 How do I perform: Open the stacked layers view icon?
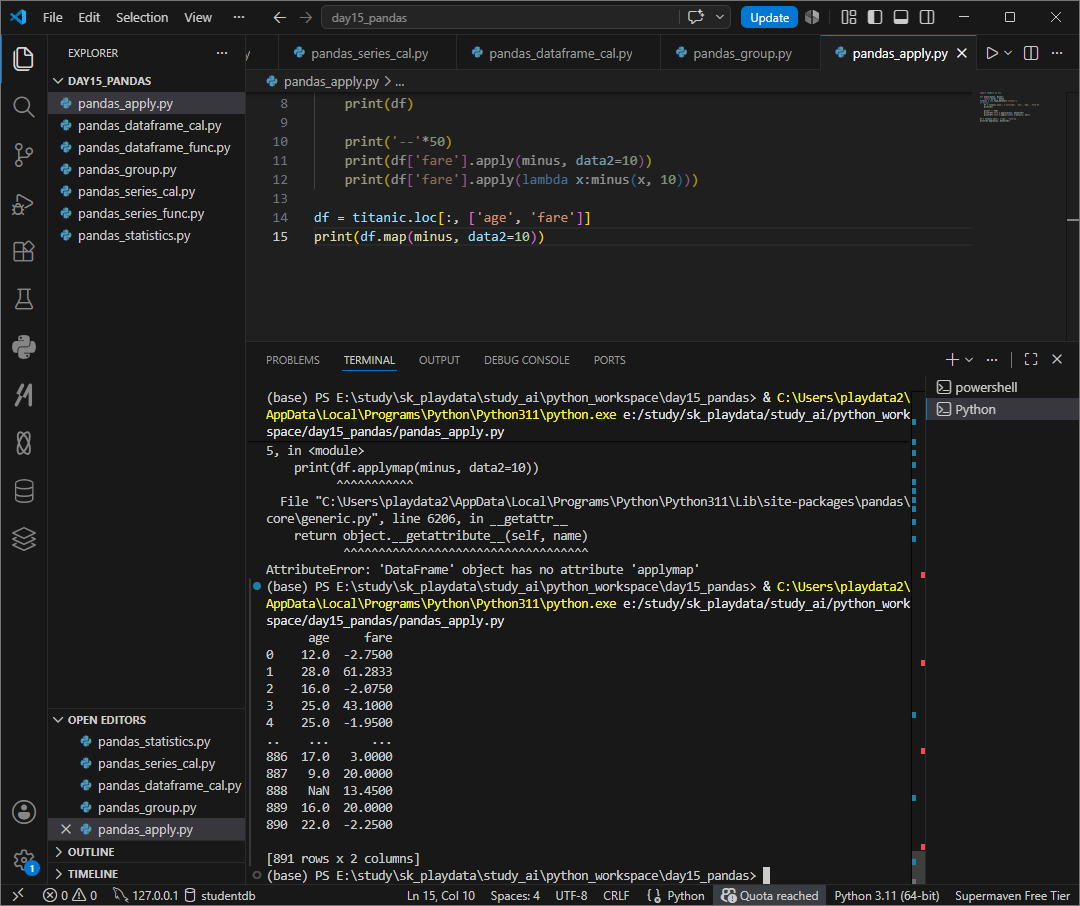click(23, 539)
